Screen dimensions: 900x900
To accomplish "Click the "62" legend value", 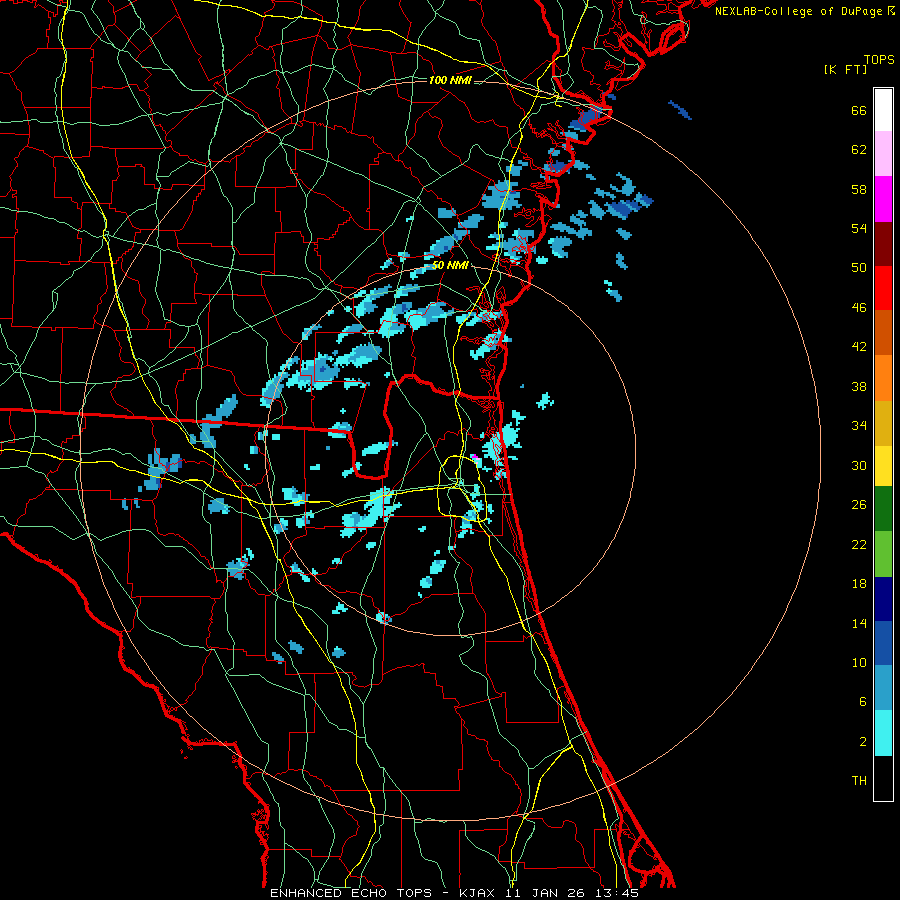I will click(859, 150).
